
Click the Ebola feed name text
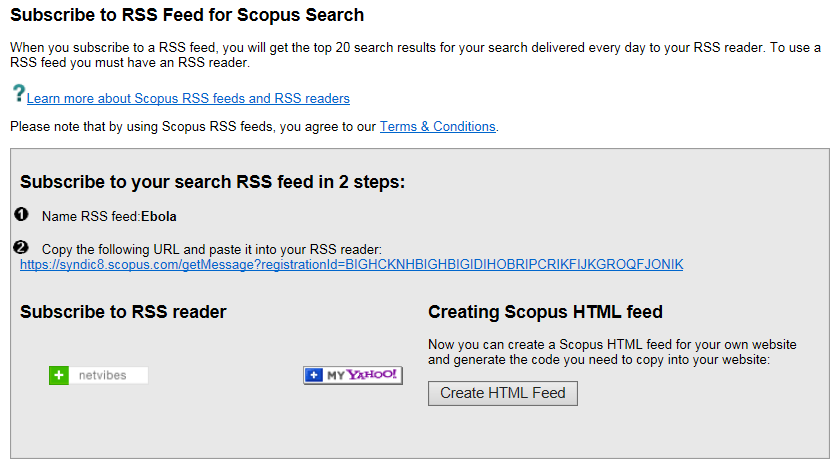[159, 216]
